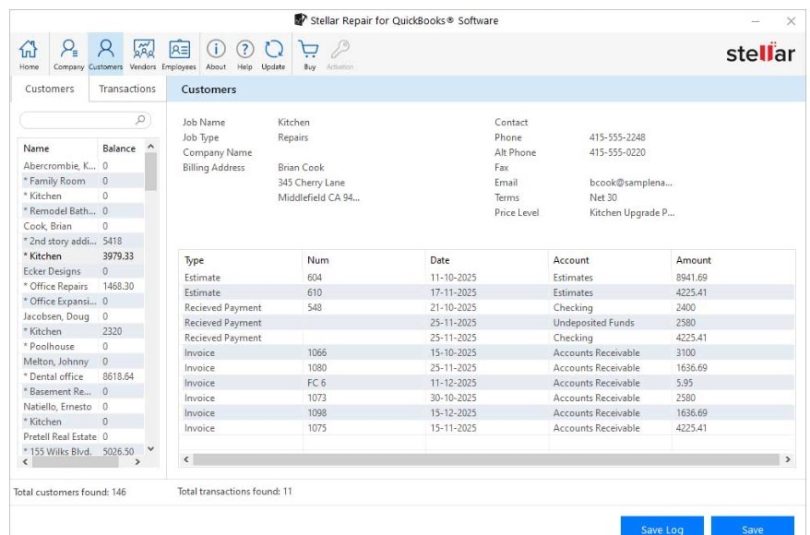The image size is (810, 535).
Task: Select the Office Expansi... job
Action: [82, 301]
